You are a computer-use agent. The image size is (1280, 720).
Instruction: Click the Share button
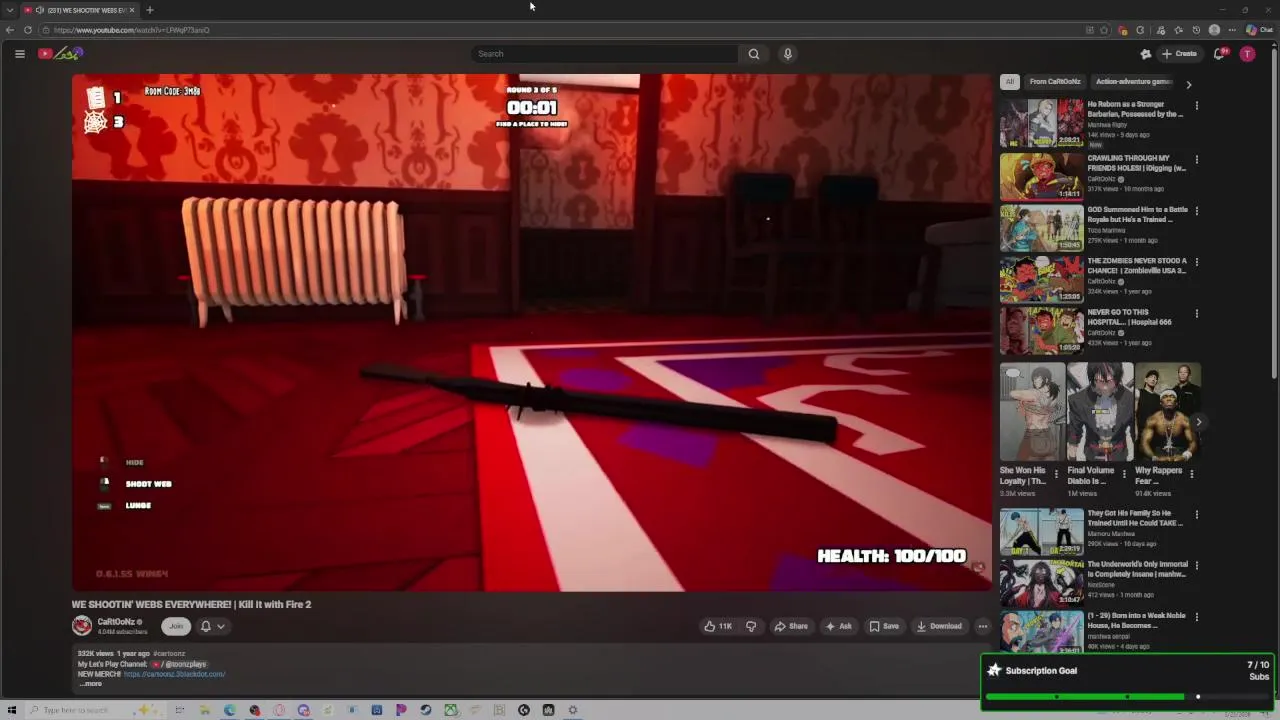791,626
